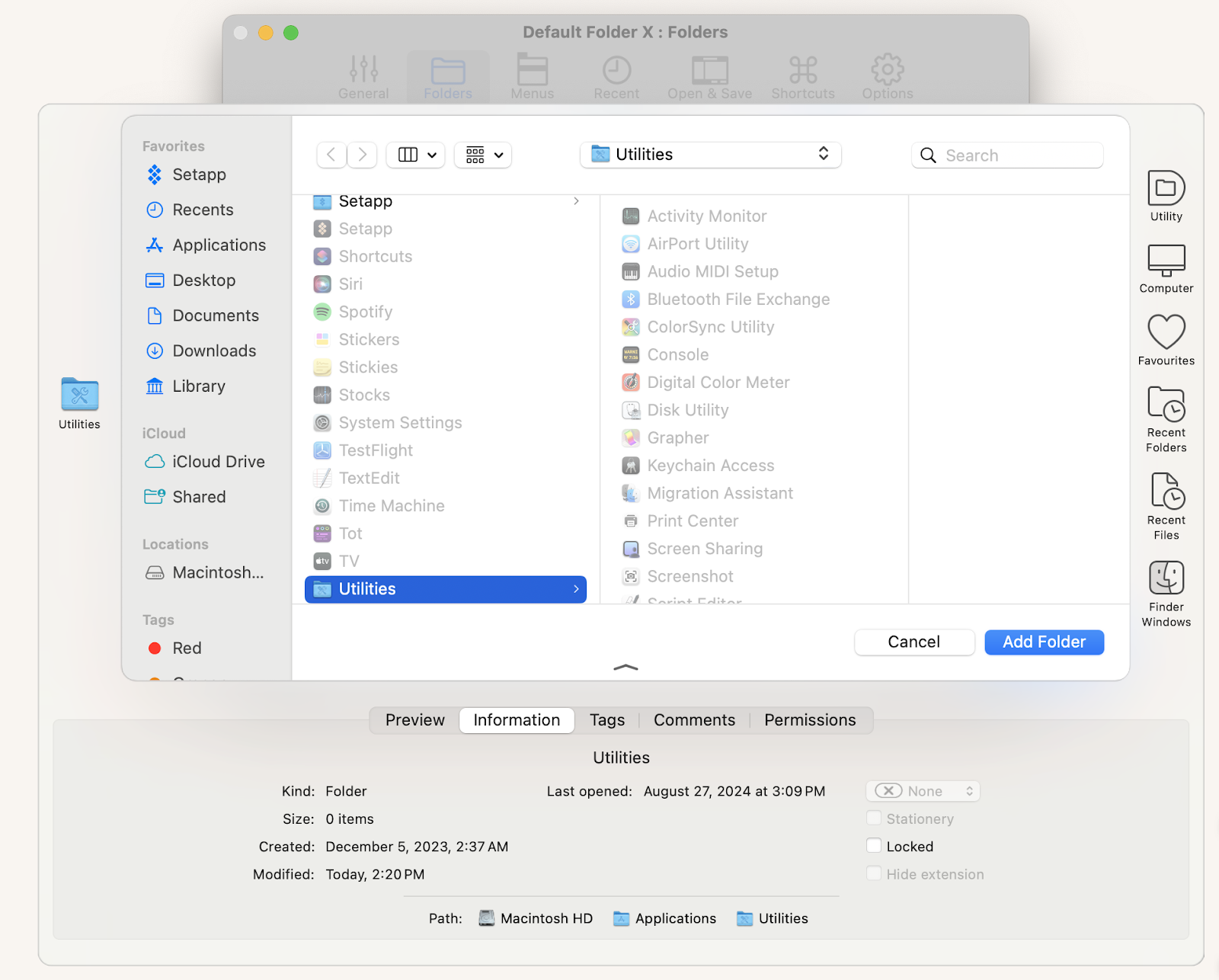Switch to the Permissions tab

point(810,719)
